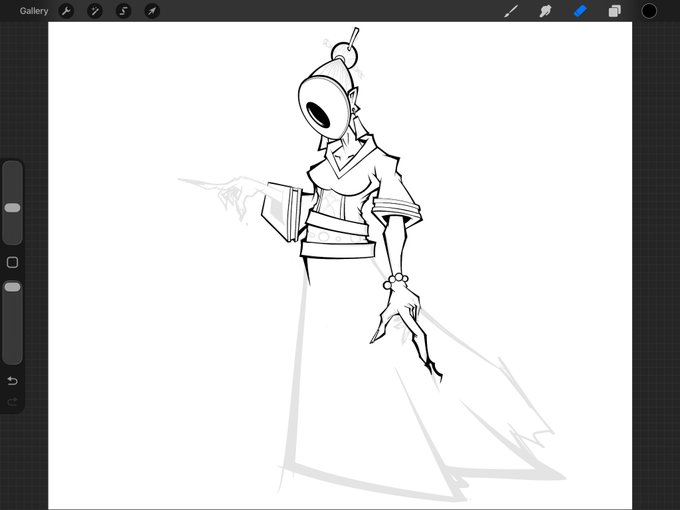Select the Smudge tool
The height and width of the screenshot is (510, 680).
[x=545, y=11]
